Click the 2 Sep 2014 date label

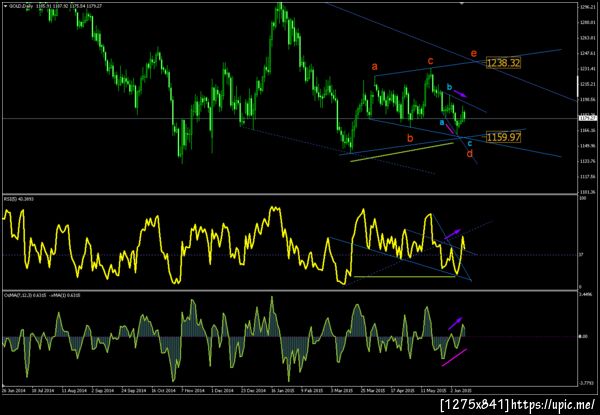(103, 391)
